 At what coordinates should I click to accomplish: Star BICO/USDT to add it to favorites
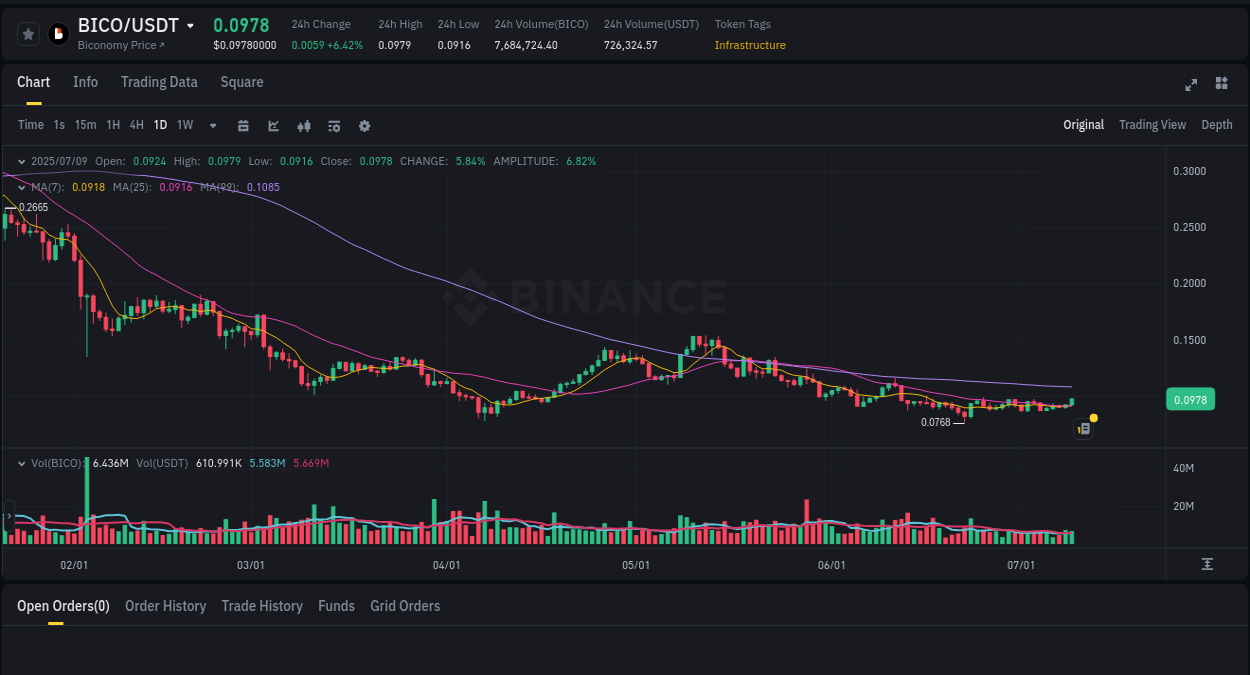(x=28, y=33)
